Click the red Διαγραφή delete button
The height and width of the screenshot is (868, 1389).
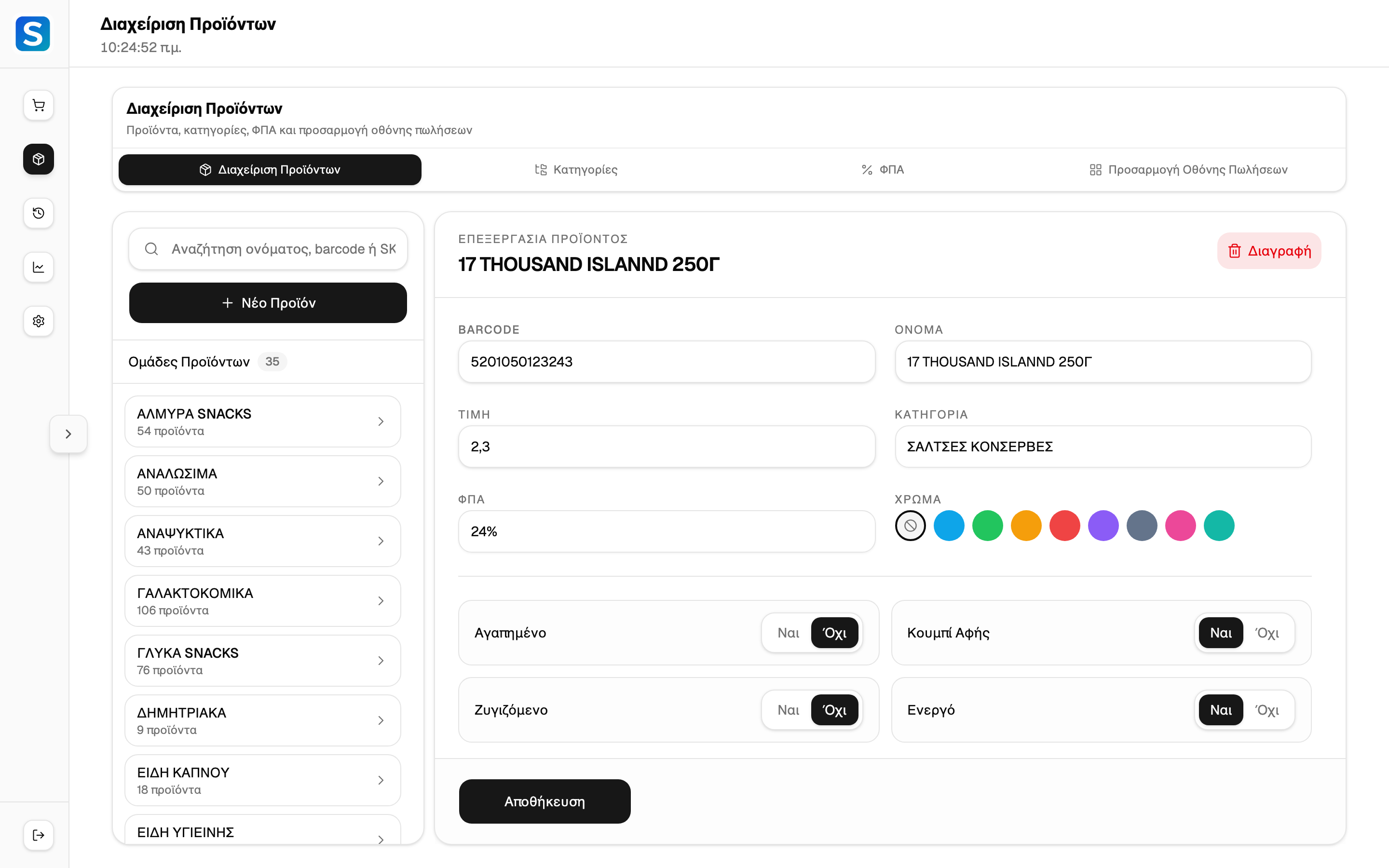click(1269, 251)
